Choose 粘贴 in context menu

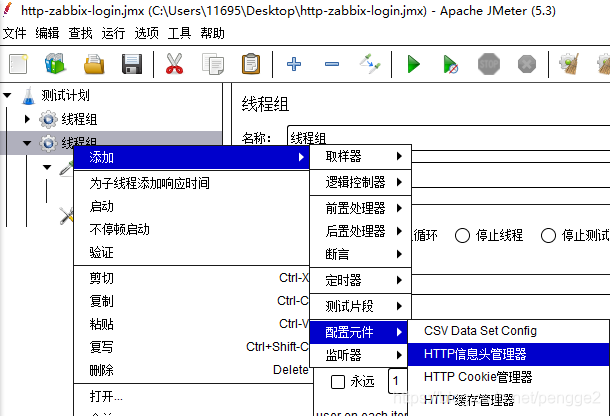point(191,324)
